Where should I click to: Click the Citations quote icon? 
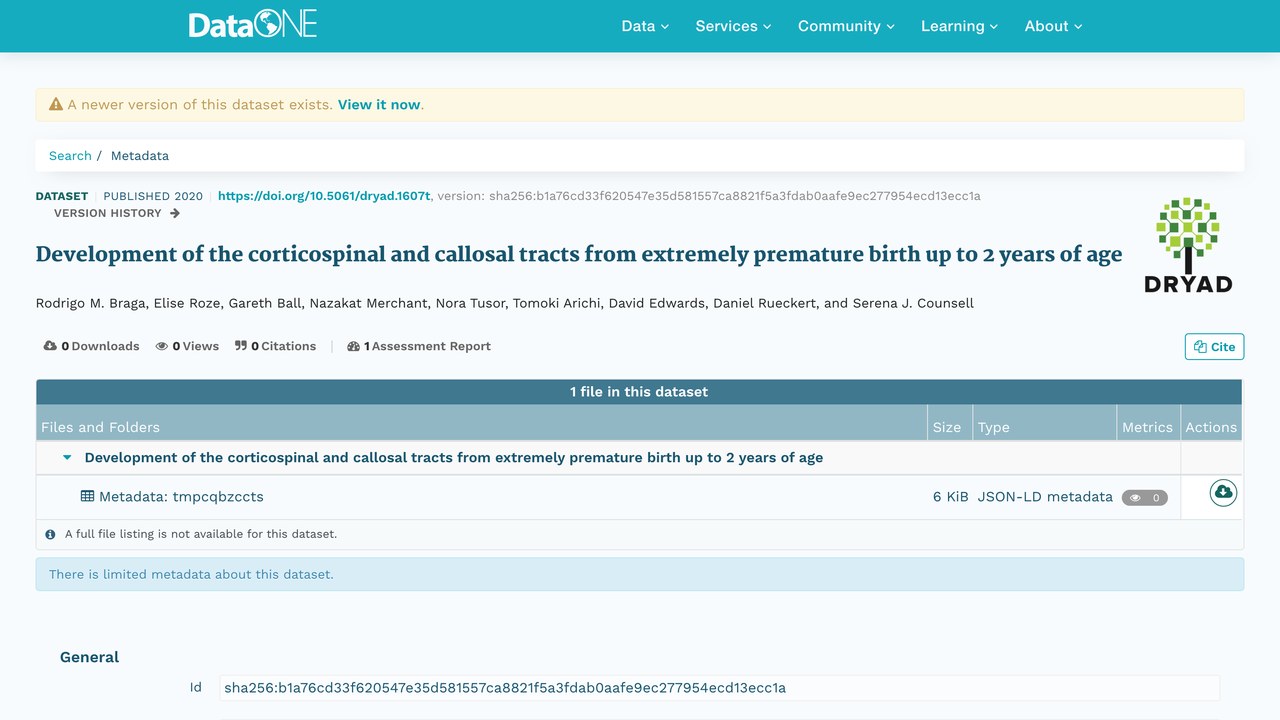241,346
